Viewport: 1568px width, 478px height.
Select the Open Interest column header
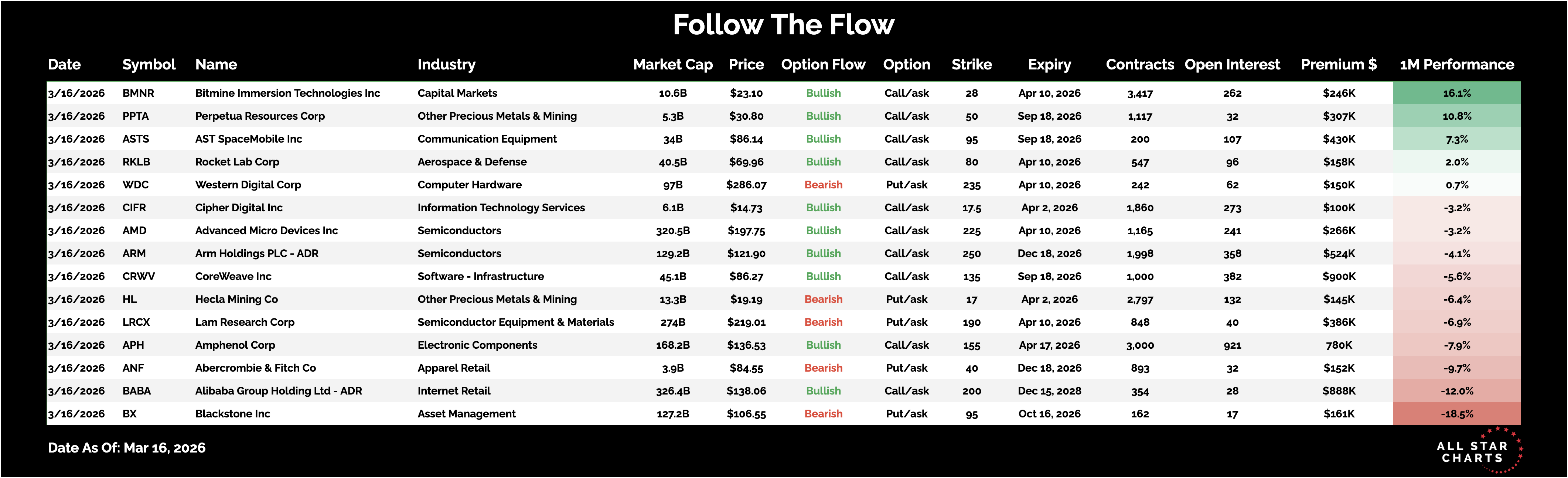pos(1232,65)
